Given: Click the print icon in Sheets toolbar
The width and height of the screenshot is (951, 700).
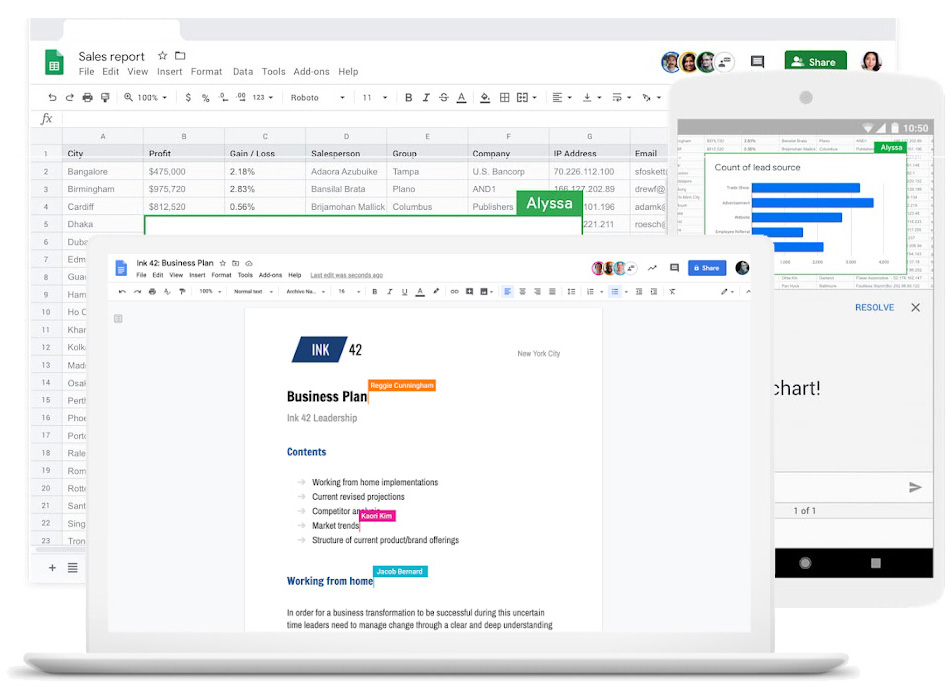Looking at the screenshot, I should [x=88, y=98].
